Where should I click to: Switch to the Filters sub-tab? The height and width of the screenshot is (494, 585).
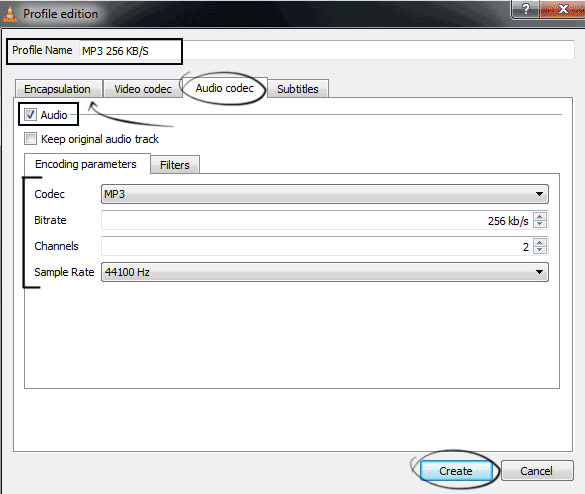tap(175, 165)
